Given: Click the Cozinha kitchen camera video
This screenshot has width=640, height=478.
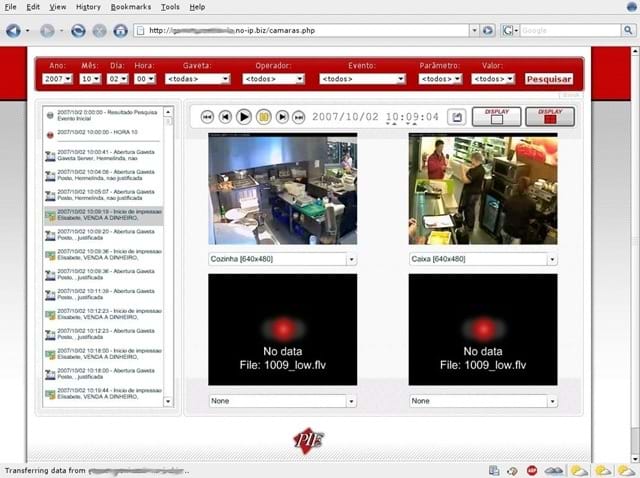Looking at the screenshot, I should (x=282, y=189).
